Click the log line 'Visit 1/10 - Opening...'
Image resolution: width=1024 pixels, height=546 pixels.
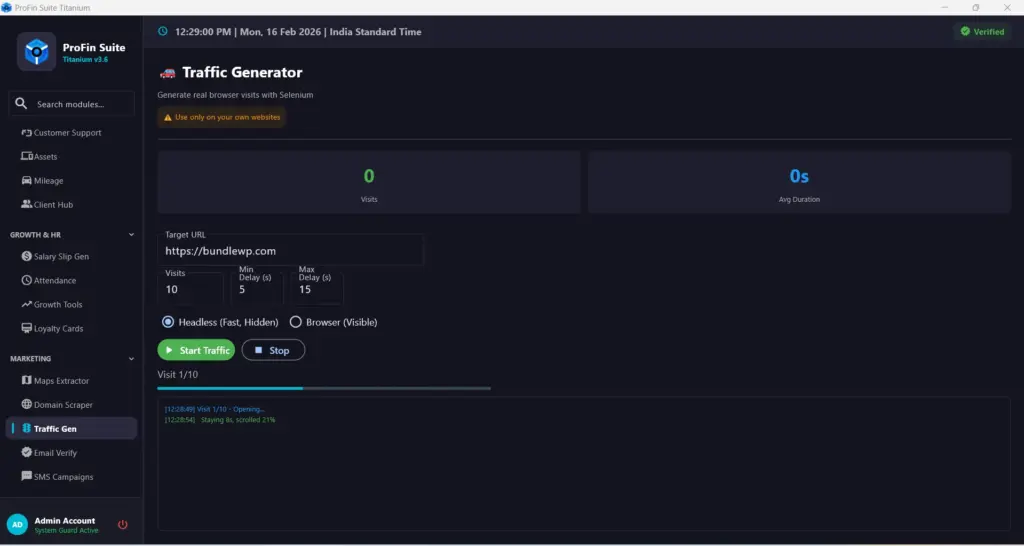pos(214,409)
